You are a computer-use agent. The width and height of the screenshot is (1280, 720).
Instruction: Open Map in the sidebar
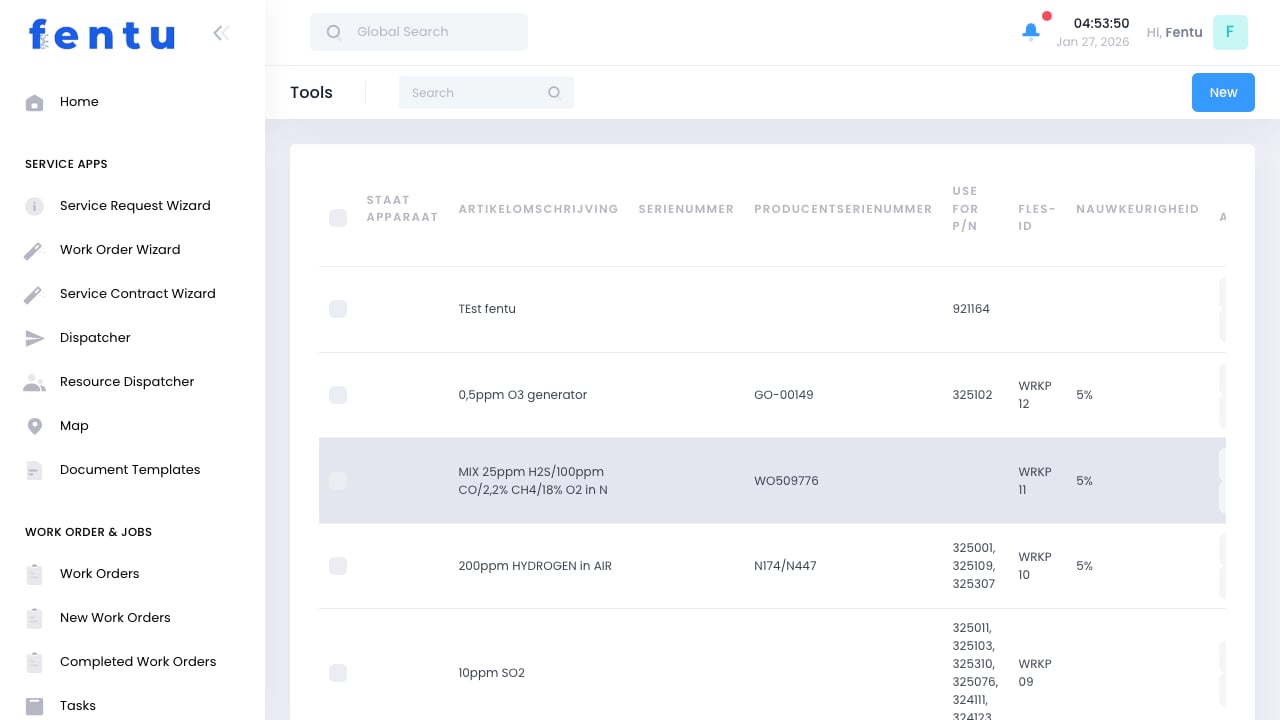click(x=74, y=426)
